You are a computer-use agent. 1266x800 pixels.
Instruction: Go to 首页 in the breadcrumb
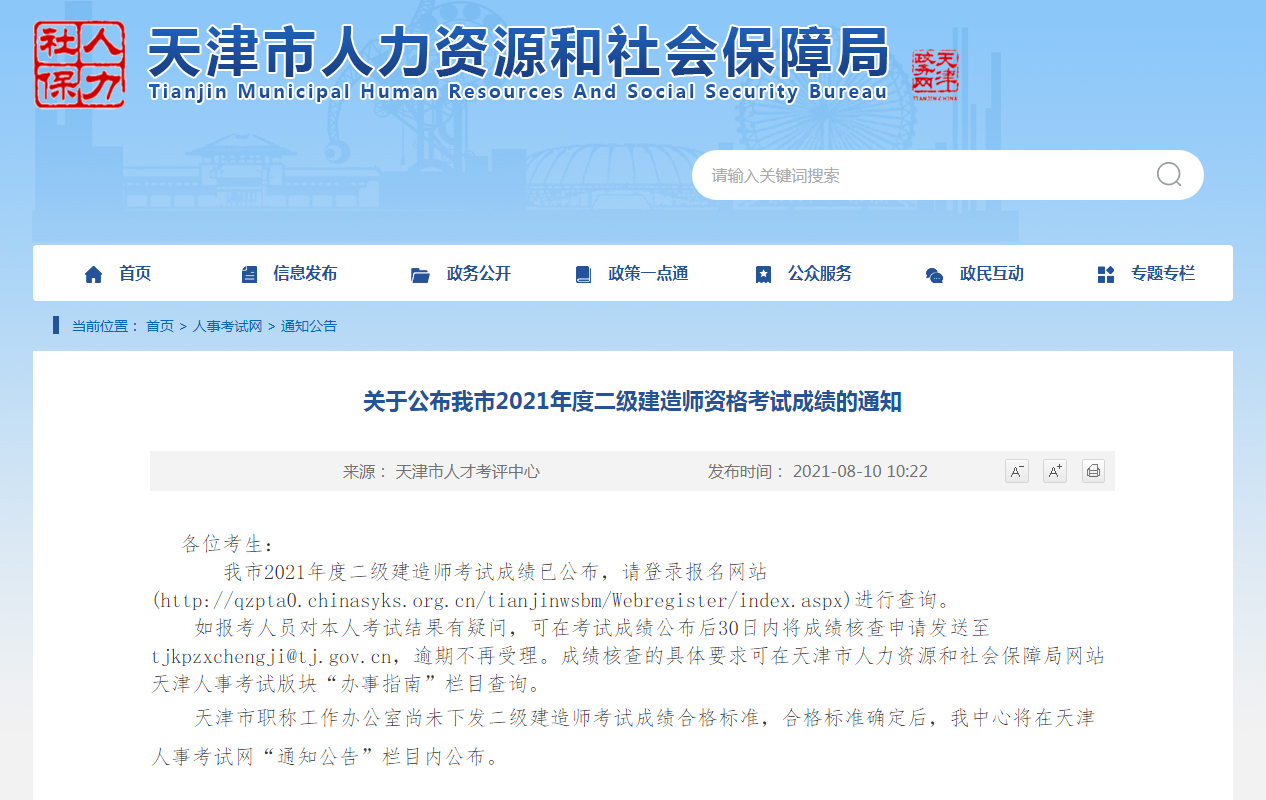[160, 326]
